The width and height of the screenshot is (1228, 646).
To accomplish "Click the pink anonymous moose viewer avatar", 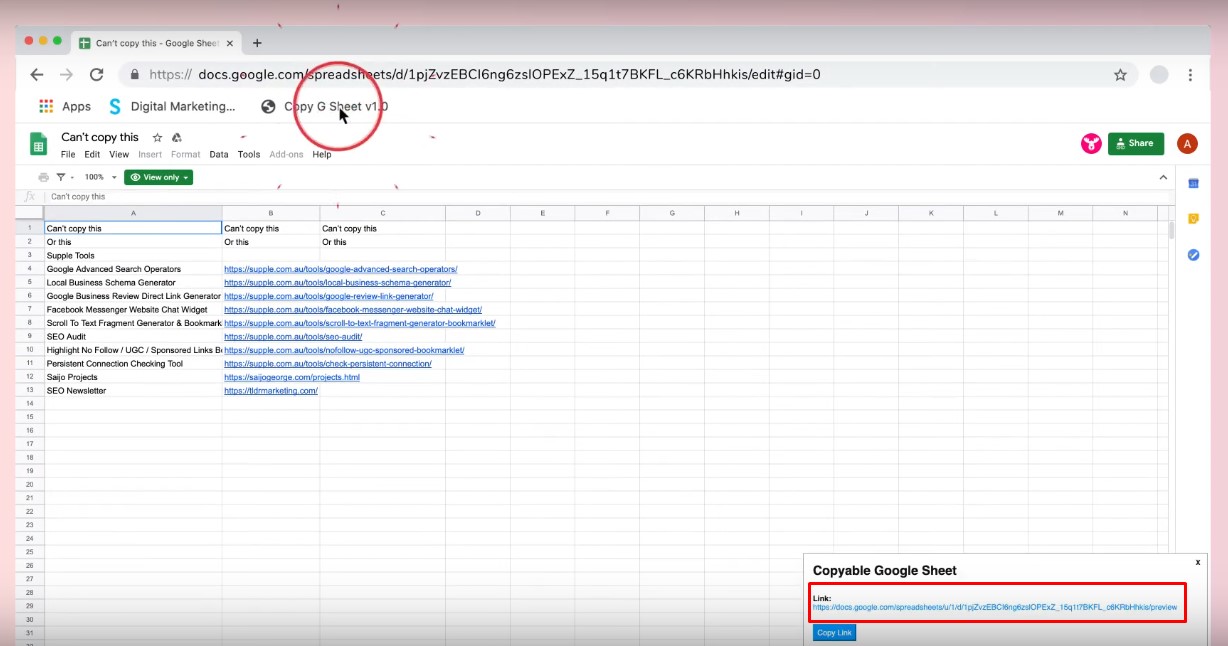I will [1091, 144].
